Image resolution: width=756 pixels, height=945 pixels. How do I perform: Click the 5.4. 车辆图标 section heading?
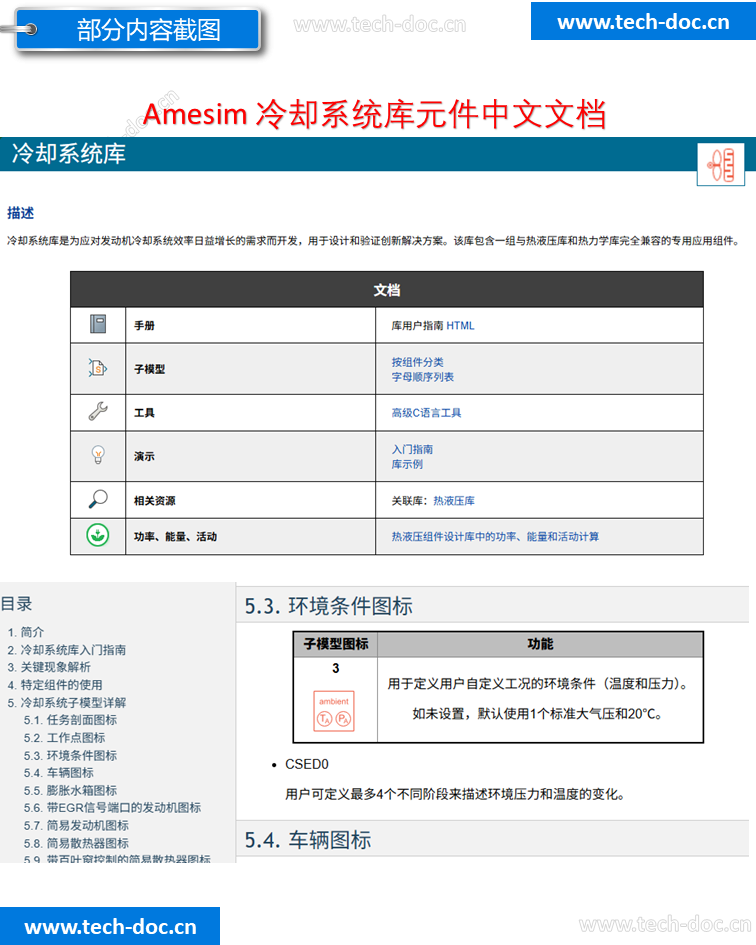point(307,840)
